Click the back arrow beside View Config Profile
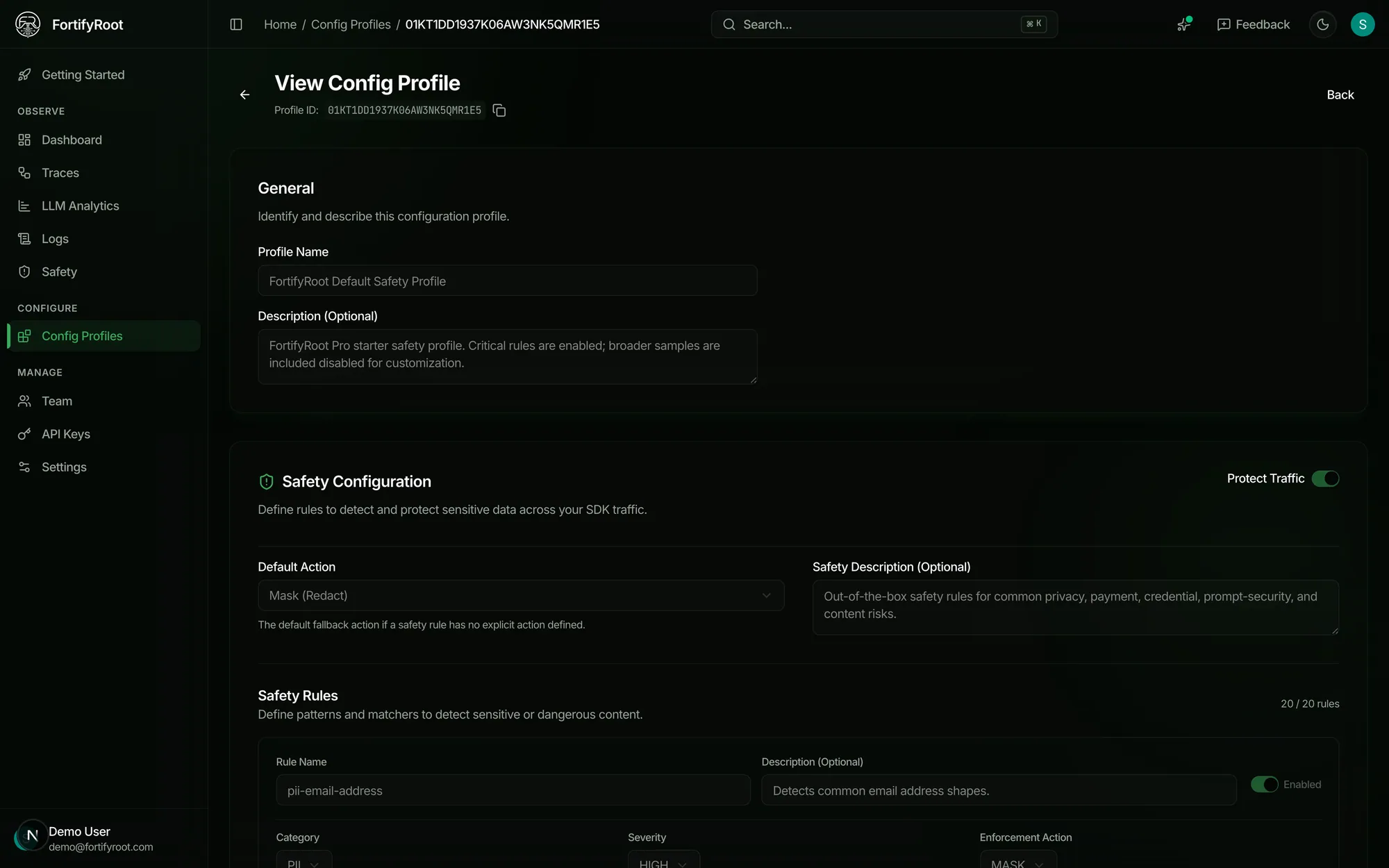 pyautogui.click(x=244, y=94)
